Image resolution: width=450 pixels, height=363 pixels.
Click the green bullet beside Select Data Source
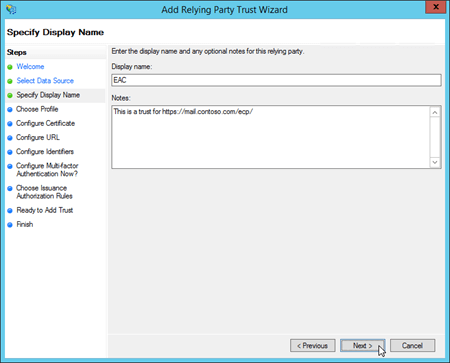10,81
